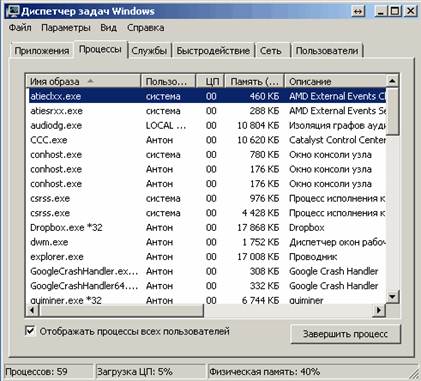Select the dwm.exe process
Screen dimensions: 421x381
[206, 242]
